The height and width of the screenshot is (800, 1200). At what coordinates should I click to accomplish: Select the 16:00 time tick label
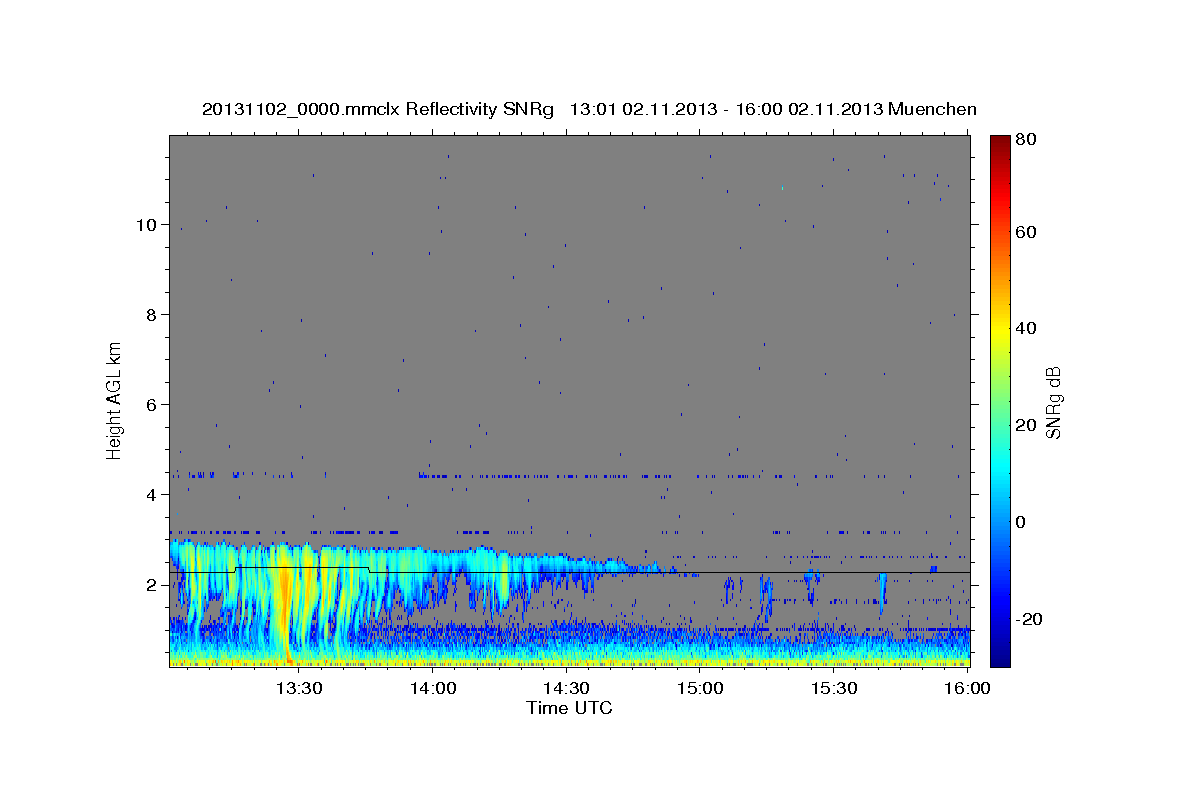tap(969, 688)
